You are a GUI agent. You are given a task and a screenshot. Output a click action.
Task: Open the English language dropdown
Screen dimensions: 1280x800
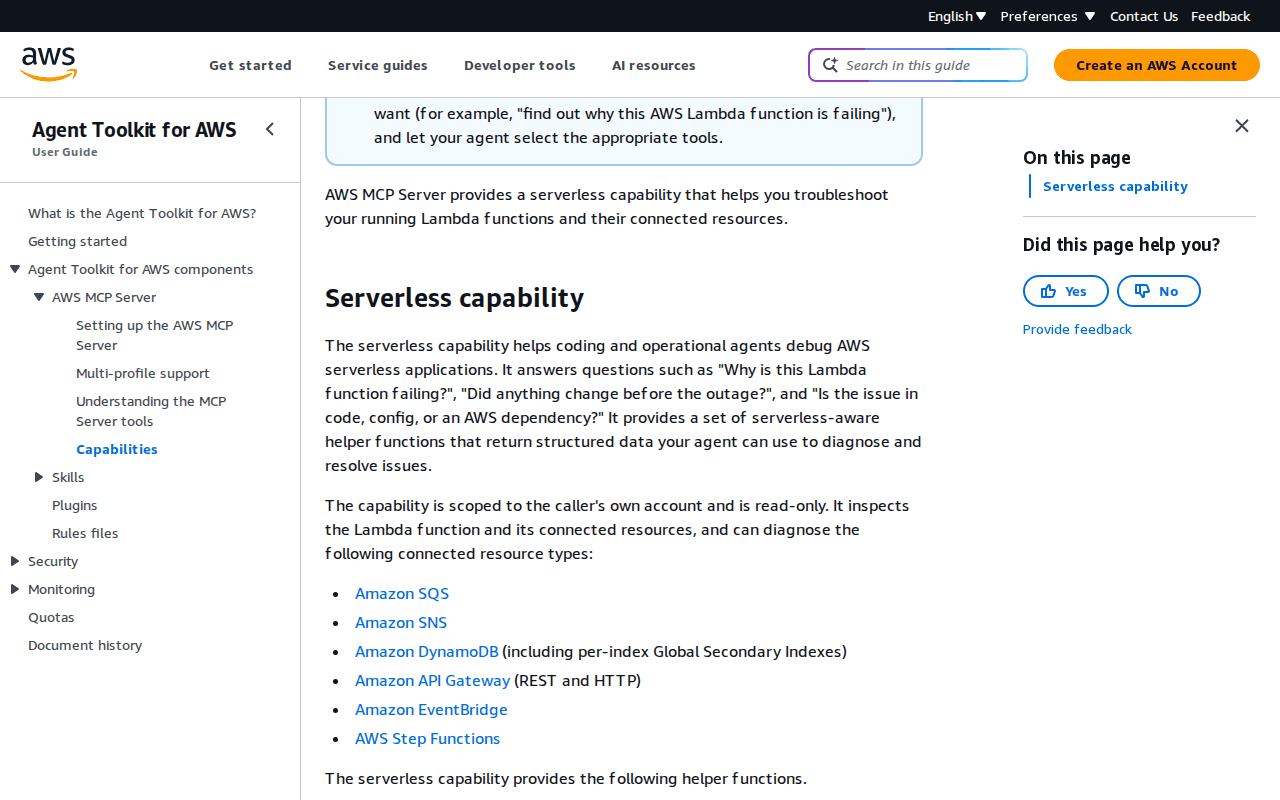coord(957,16)
